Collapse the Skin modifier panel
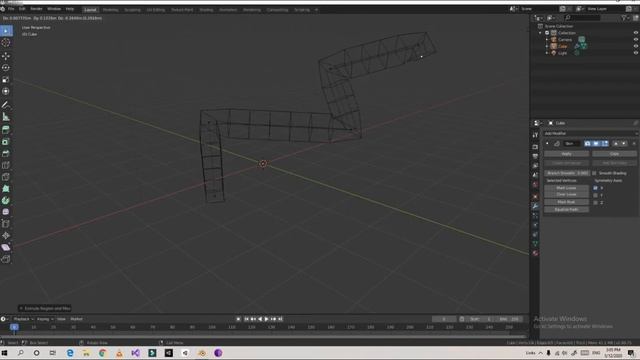This screenshot has width=640, height=360. tap(547, 143)
